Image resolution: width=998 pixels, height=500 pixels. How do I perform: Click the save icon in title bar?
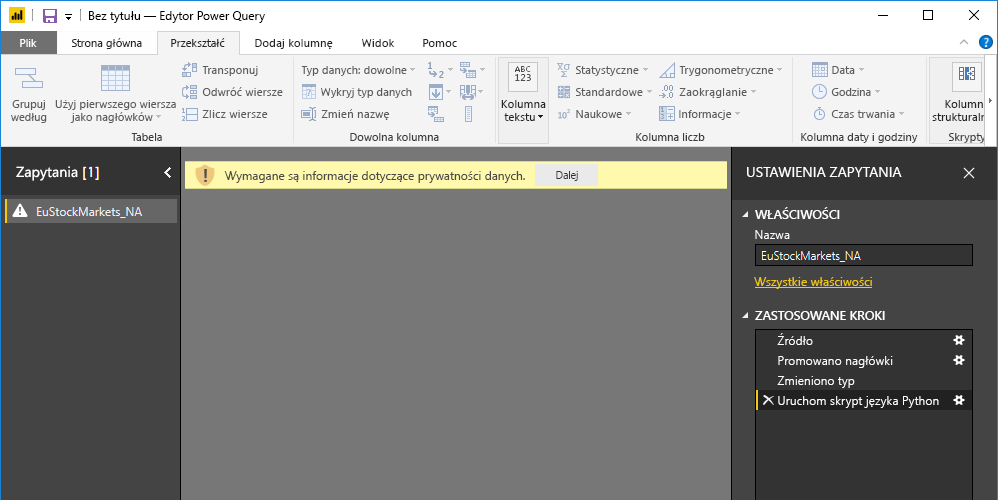point(50,16)
